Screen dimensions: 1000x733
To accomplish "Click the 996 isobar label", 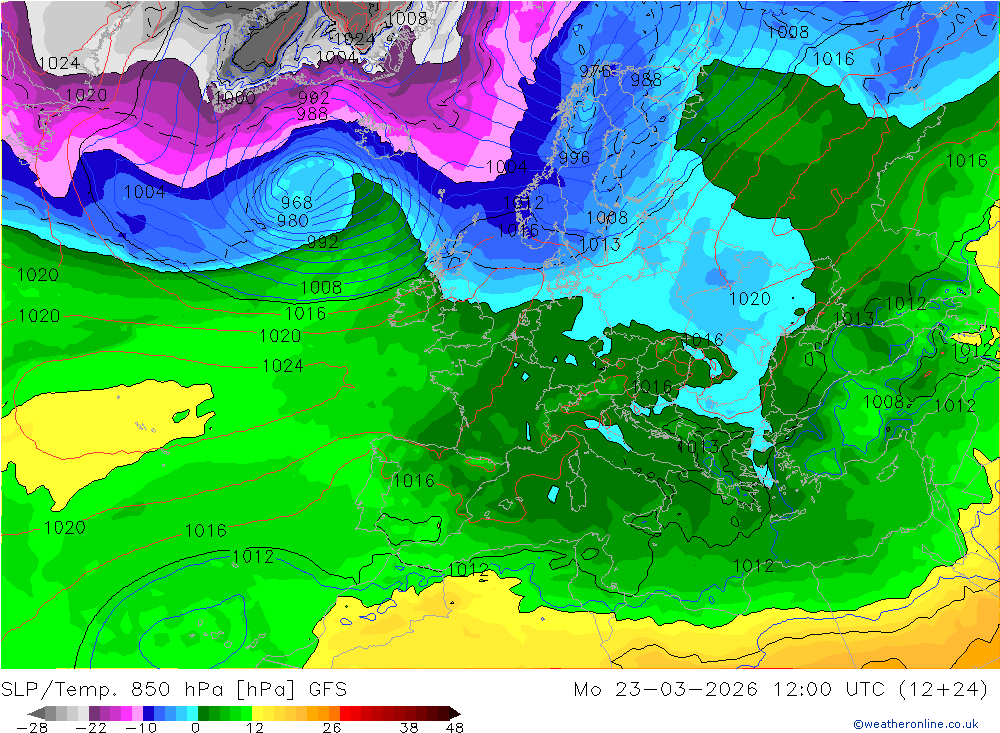I will coord(574,158).
